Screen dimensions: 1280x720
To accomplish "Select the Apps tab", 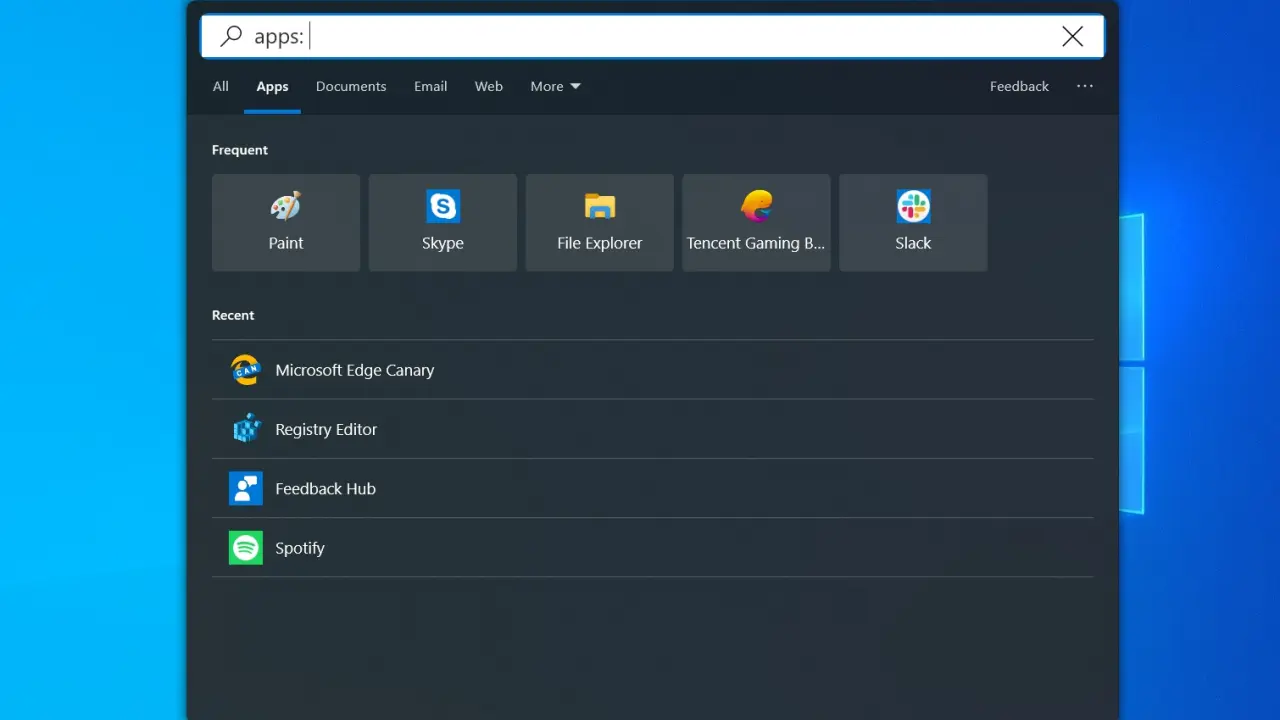I will (272, 87).
